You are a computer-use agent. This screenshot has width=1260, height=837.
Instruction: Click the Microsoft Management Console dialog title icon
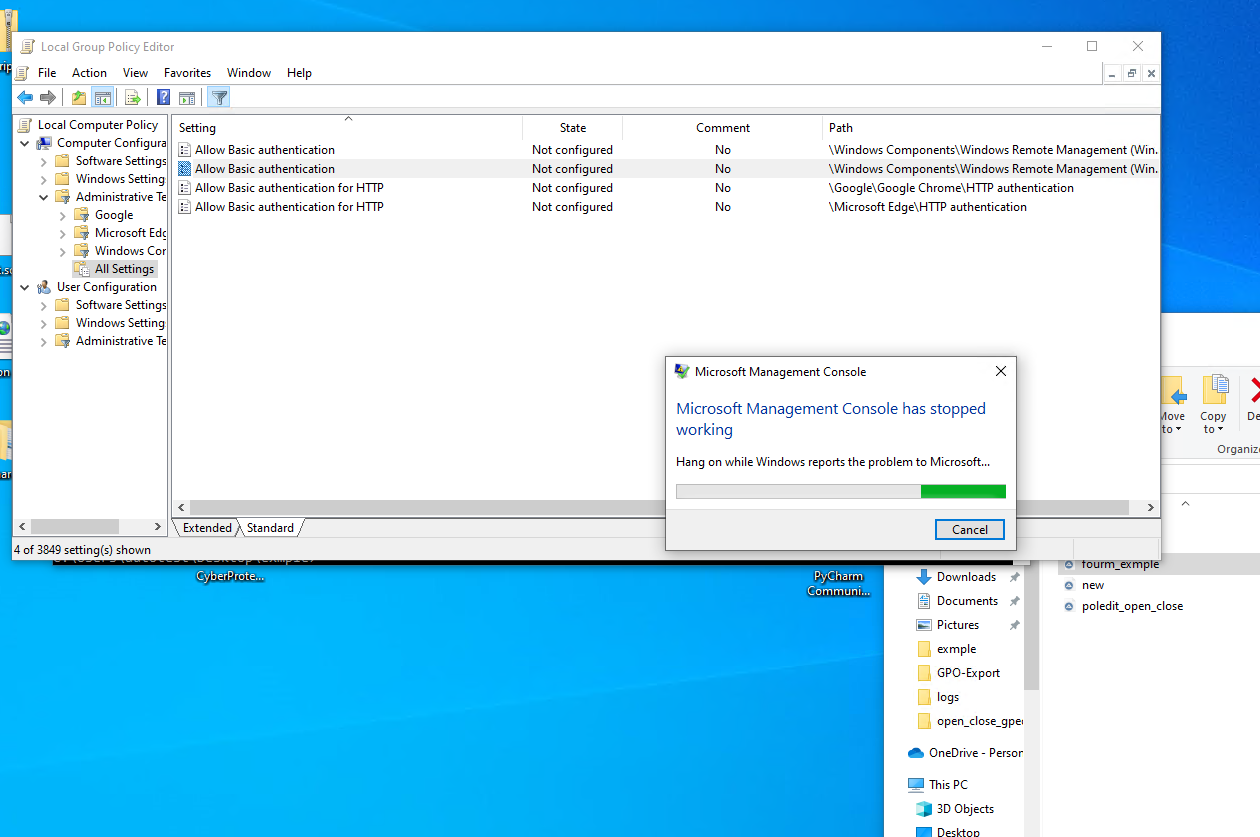click(x=682, y=371)
